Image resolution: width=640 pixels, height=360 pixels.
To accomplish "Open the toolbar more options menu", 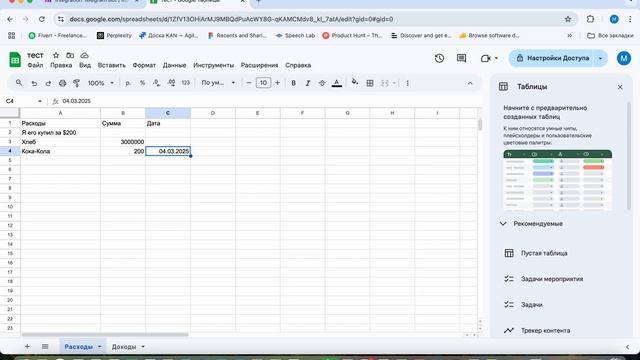I will tap(407, 83).
